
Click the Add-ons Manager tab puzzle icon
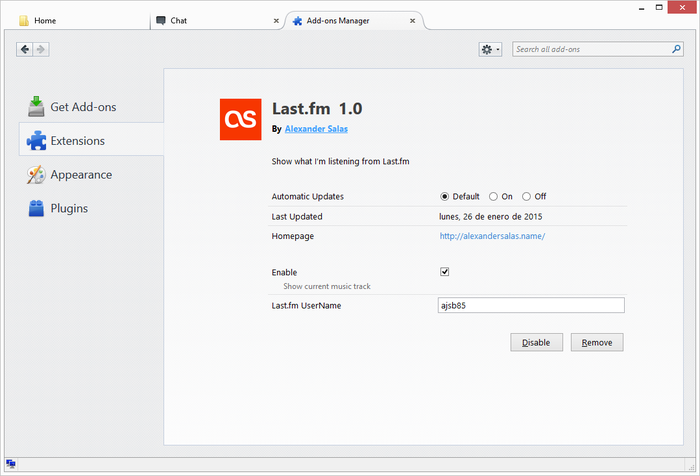click(297, 21)
